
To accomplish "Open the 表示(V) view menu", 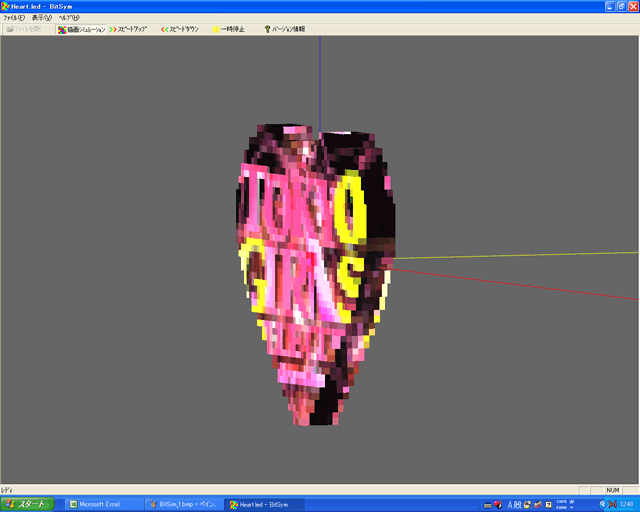I will (x=42, y=18).
